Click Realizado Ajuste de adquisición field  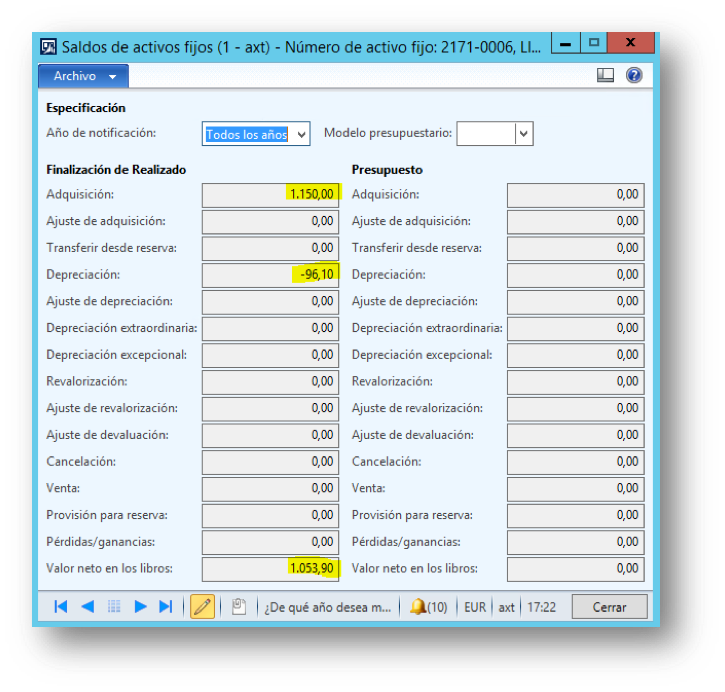coord(270,221)
